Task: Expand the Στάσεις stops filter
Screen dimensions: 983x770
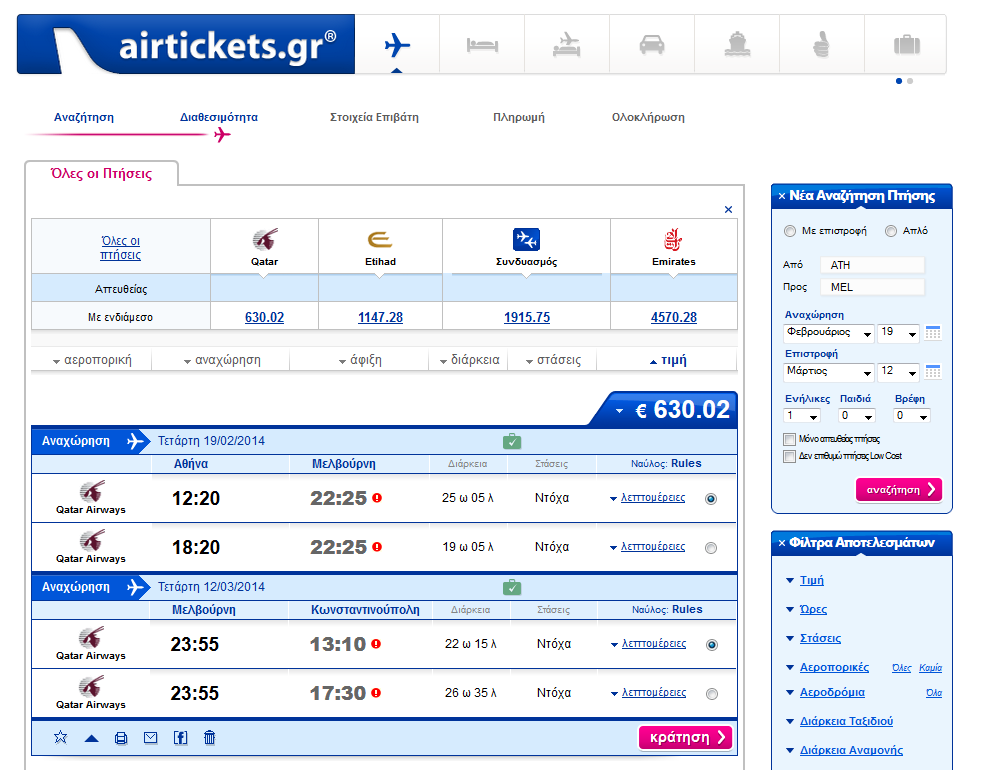Action: [820, 638]
